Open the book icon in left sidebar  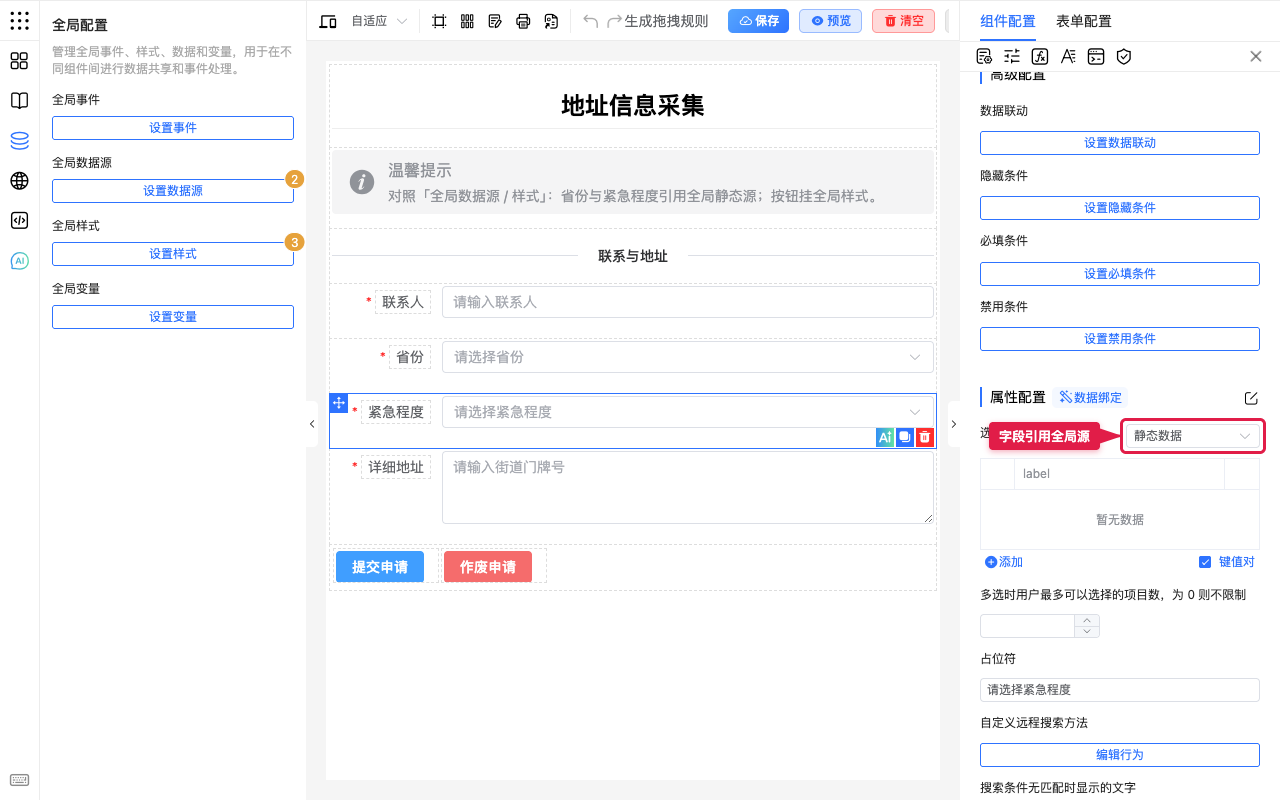19,101
